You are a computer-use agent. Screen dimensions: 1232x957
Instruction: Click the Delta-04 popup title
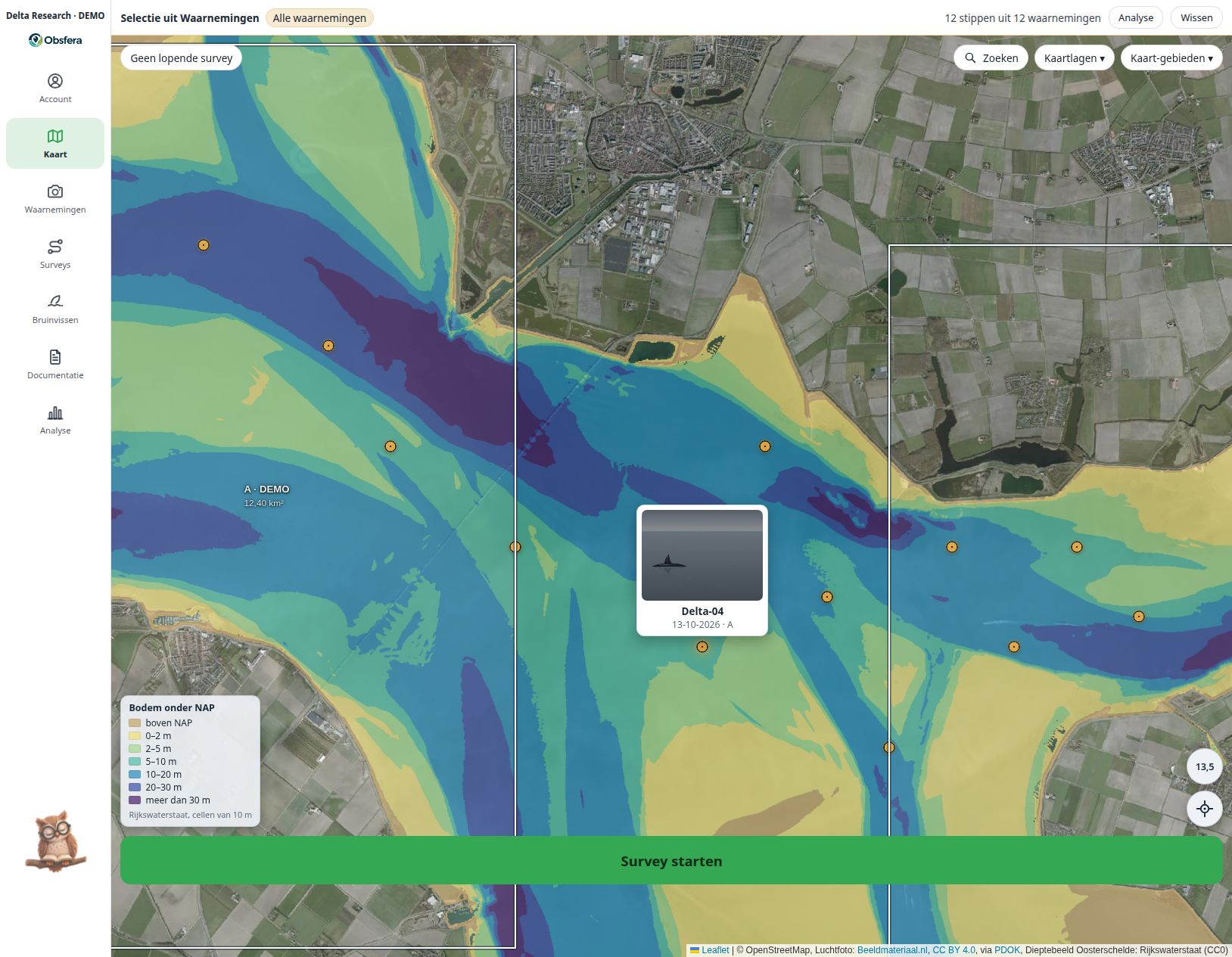pos(702,611)
